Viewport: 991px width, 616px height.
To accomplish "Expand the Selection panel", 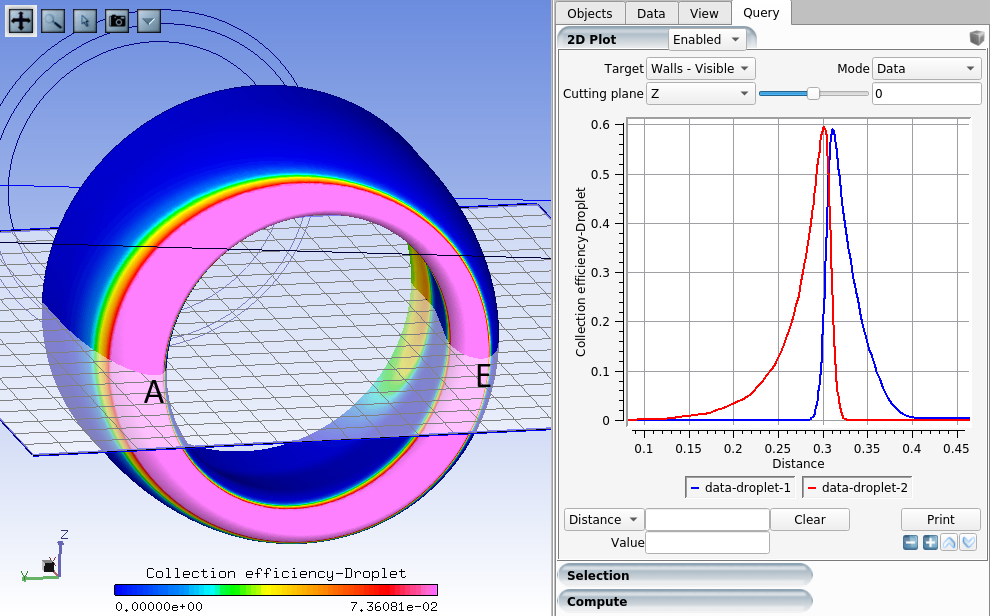I will click(684, 575).
